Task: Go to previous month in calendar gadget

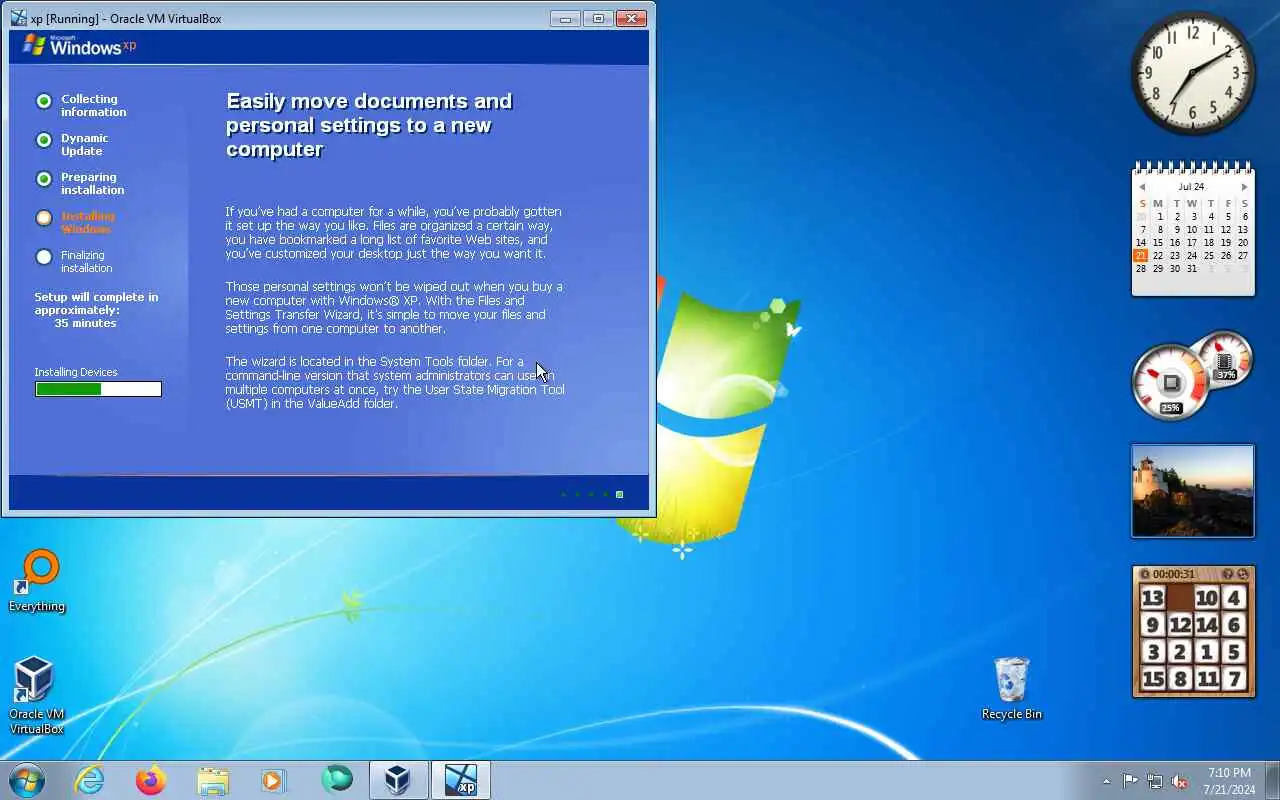Action: click(1142, 187)
